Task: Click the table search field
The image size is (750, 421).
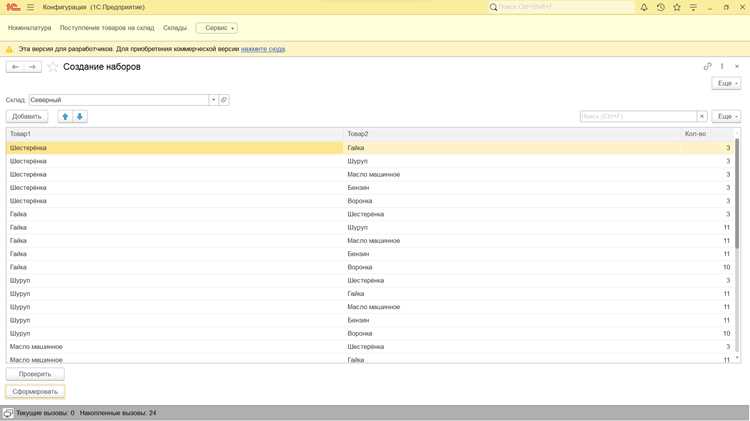Action: 639,116
